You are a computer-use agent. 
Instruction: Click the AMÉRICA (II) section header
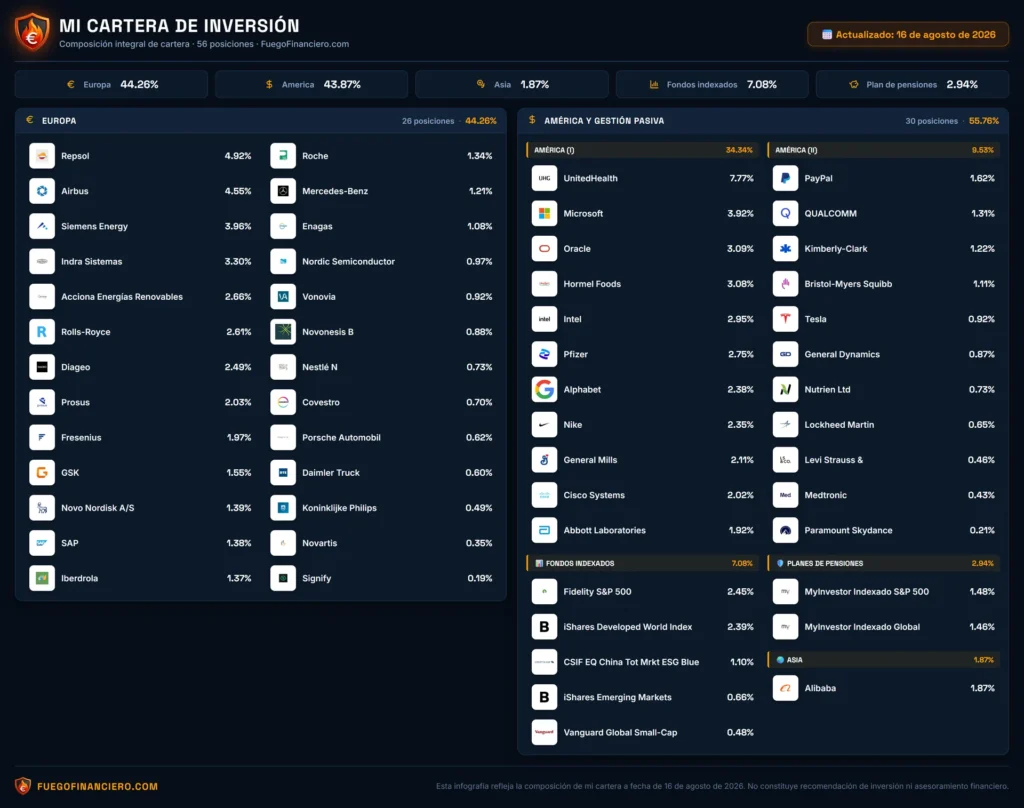[x=883, y=150]
